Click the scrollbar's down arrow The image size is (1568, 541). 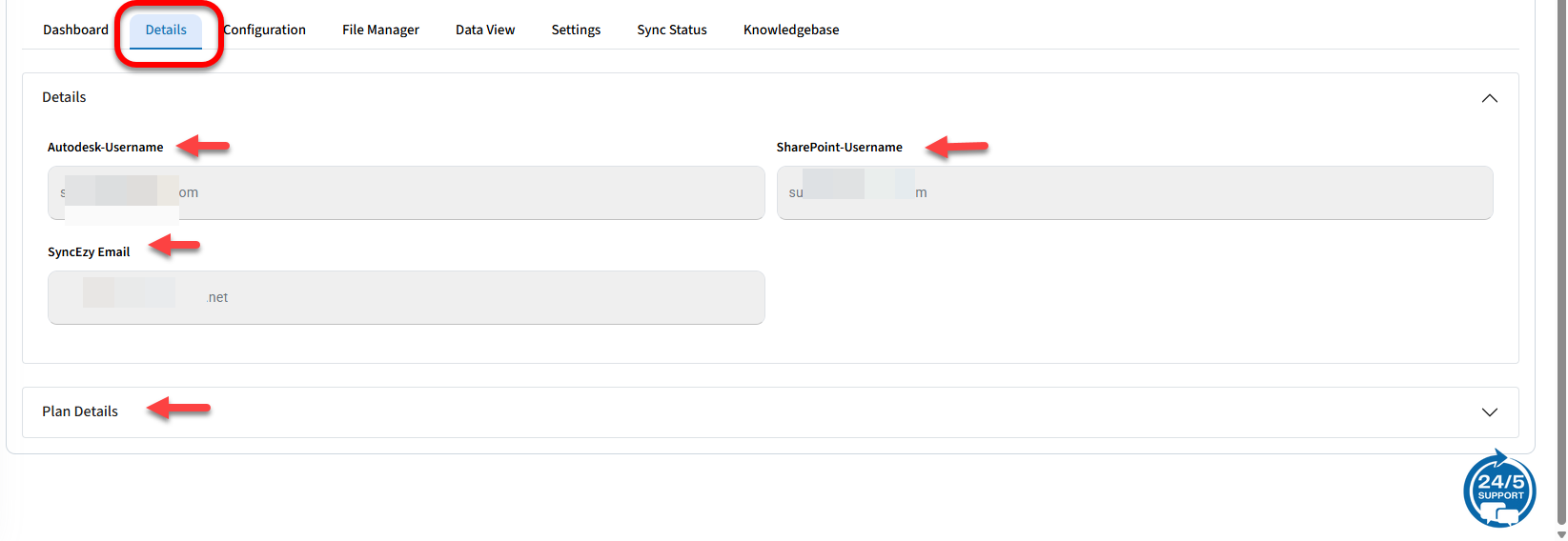[1560, 534]
